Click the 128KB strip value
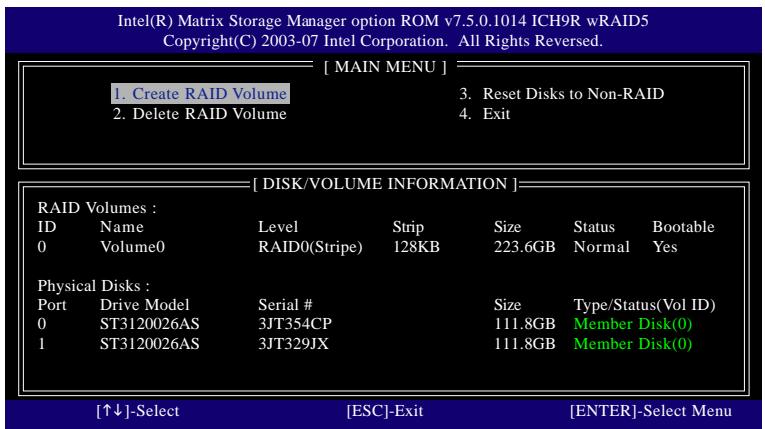765x429 pixels. coord(416,246)
